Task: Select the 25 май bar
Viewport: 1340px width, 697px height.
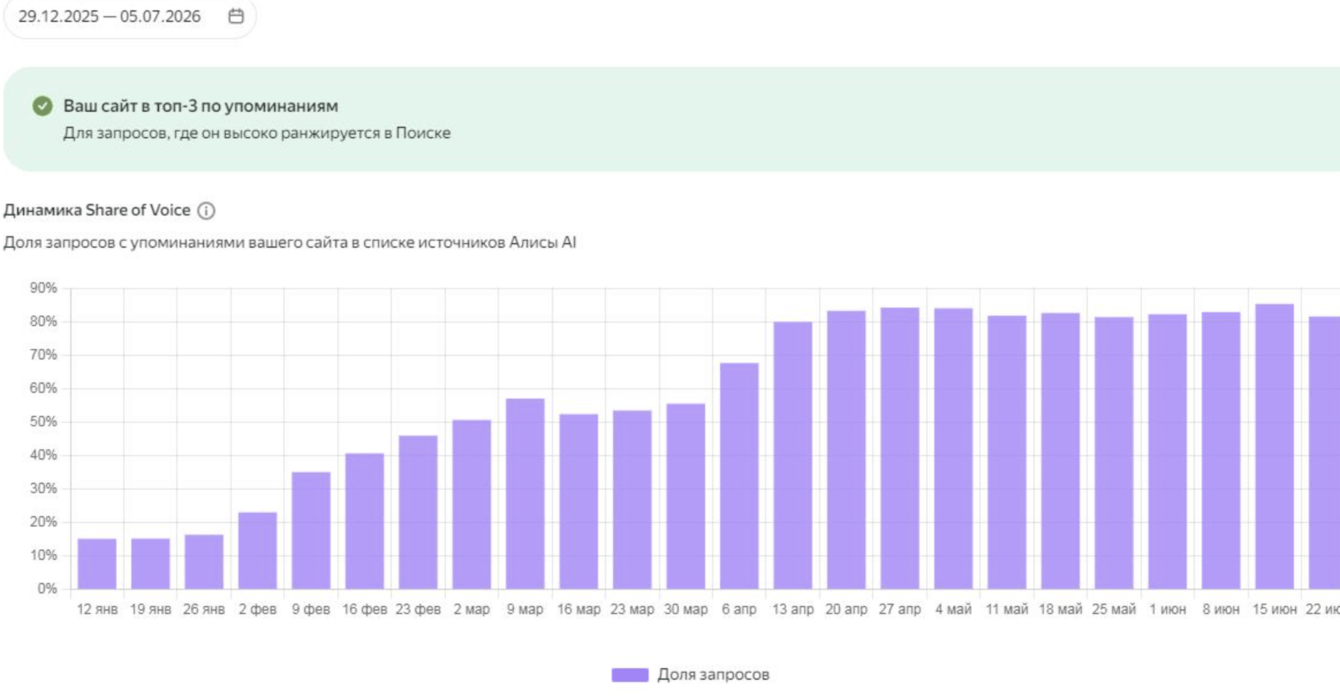Action: pos(1114,453)
